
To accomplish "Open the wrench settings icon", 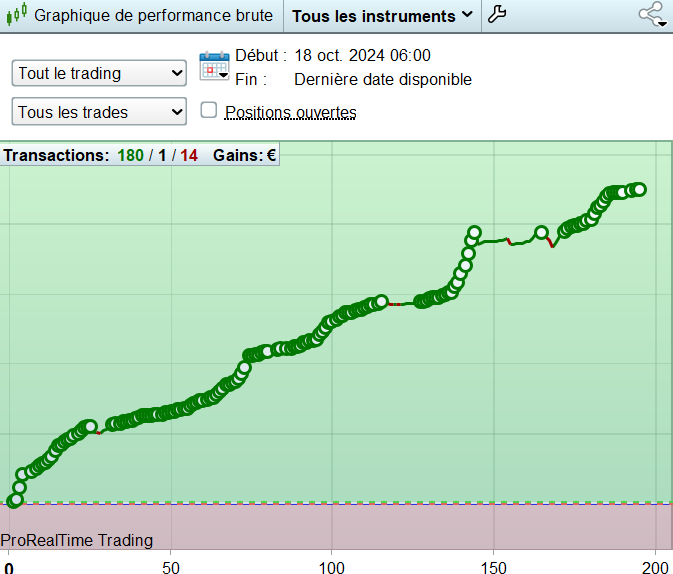I will (497, 14).
